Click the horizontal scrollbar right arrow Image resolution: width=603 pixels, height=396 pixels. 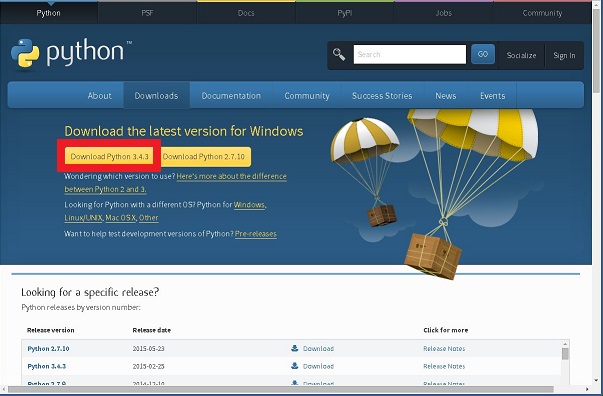click(x=587, y=389)
